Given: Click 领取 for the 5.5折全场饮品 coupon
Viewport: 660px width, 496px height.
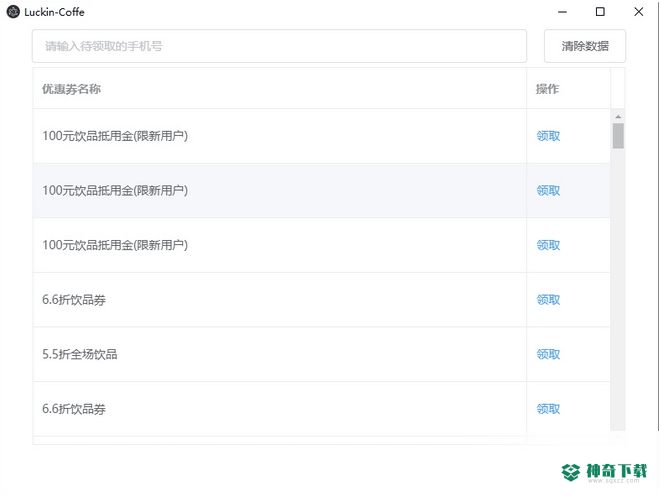Looking at the screenshot, I should click(x=548, y=354).
